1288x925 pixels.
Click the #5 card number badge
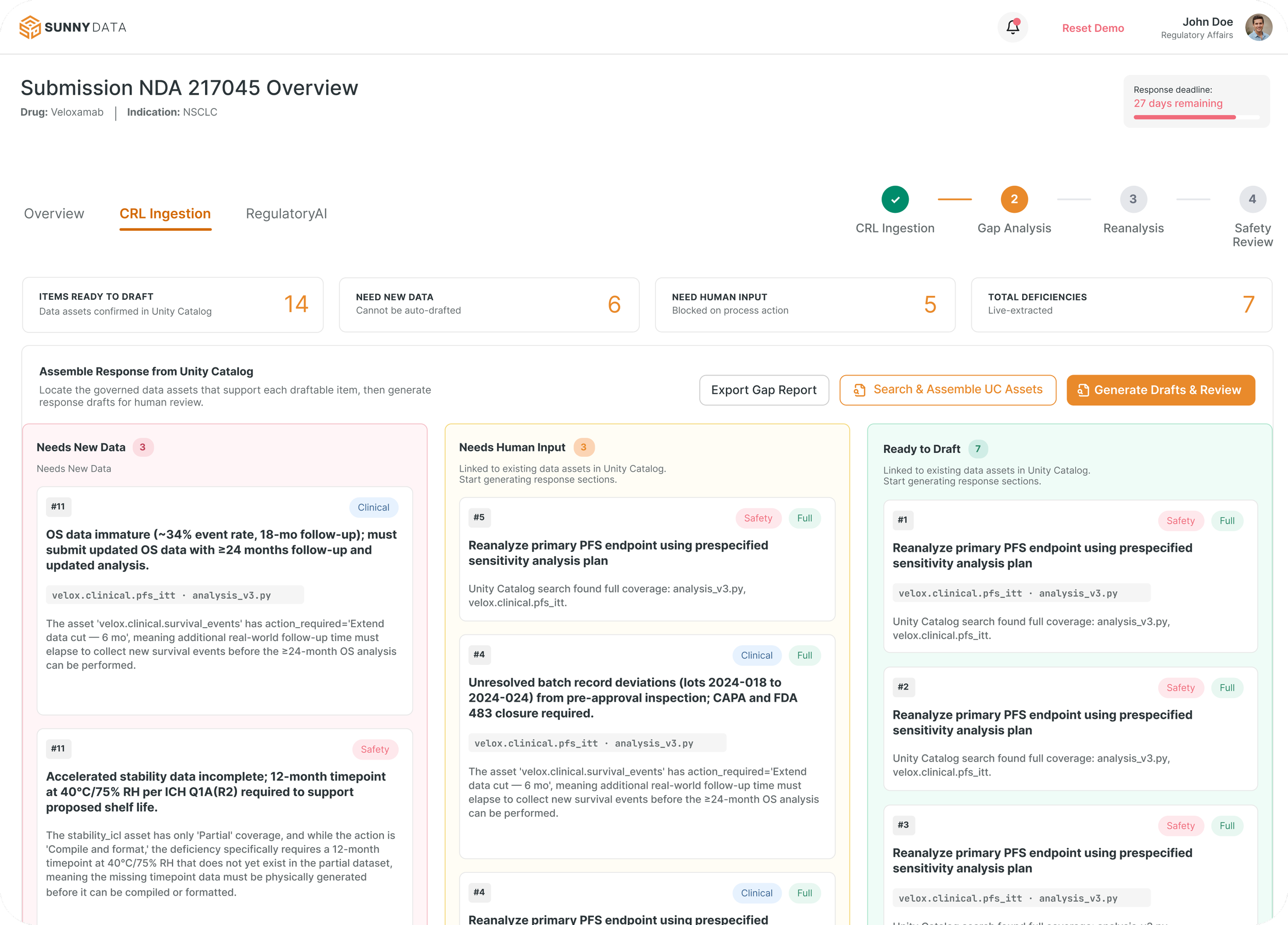point(479,517)
